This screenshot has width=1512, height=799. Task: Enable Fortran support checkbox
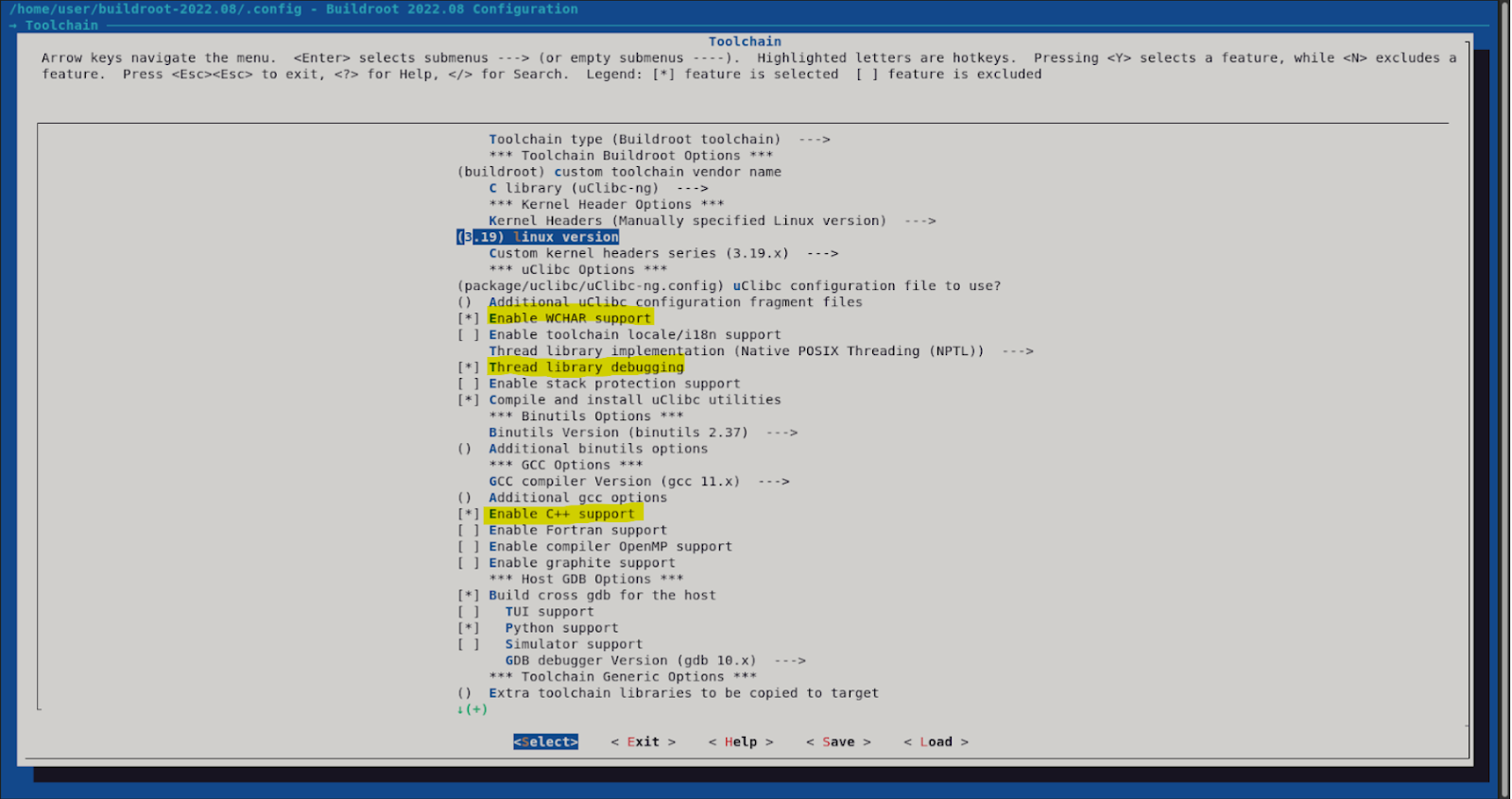[x=576, y=530]
